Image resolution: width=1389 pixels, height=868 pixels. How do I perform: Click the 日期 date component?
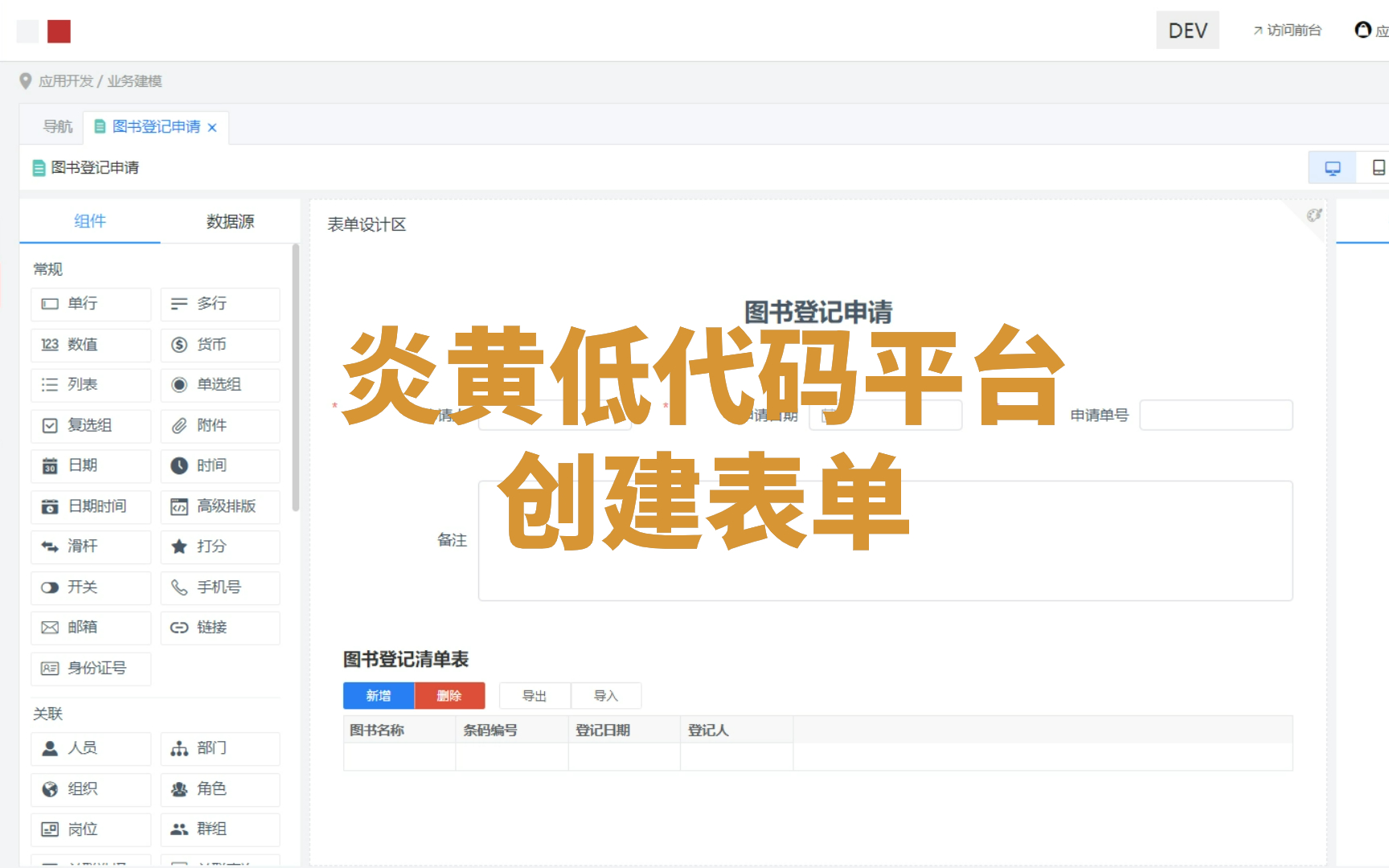(91, 466)
